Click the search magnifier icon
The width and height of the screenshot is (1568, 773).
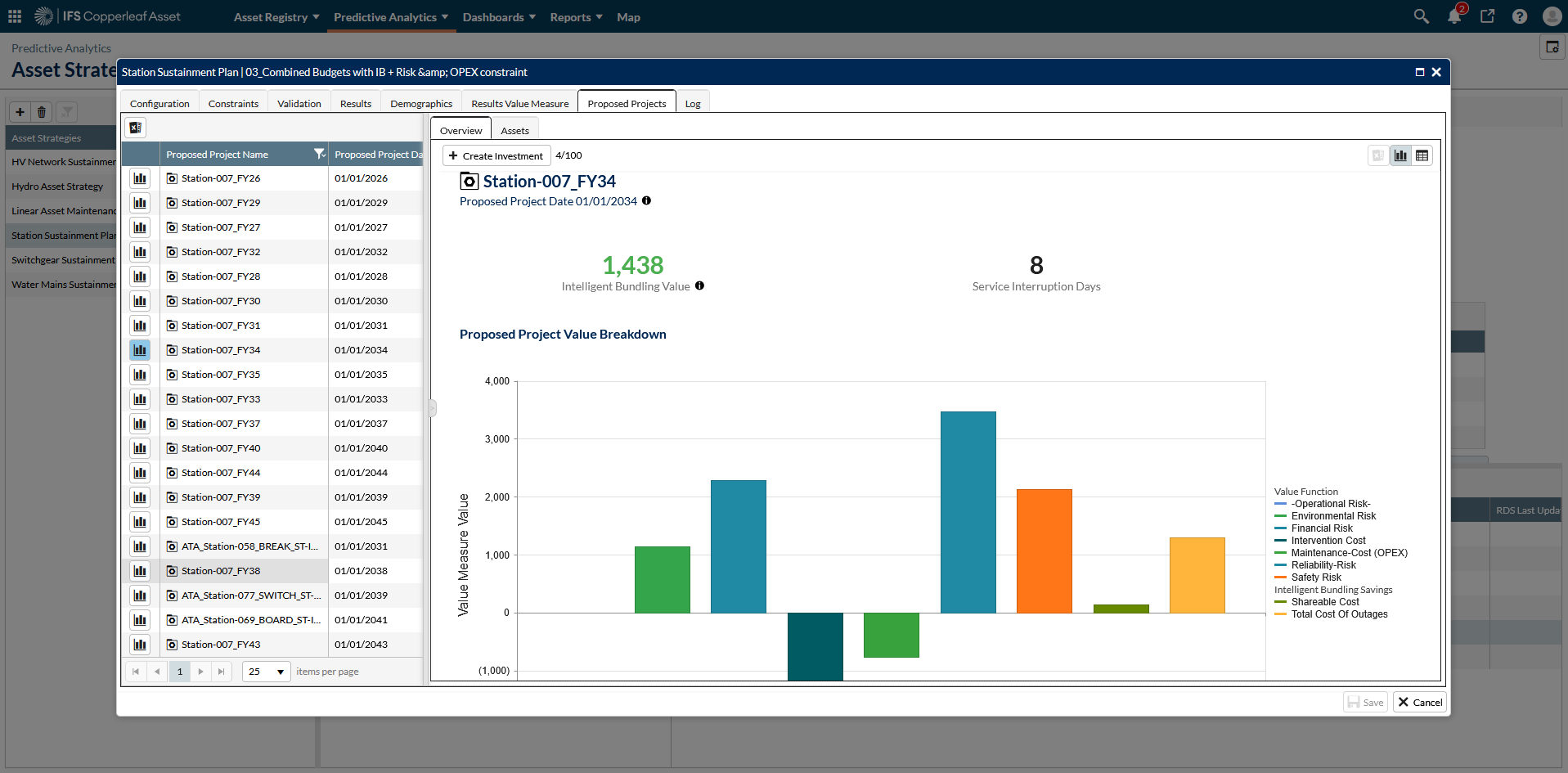click(x=1422, y=16)
